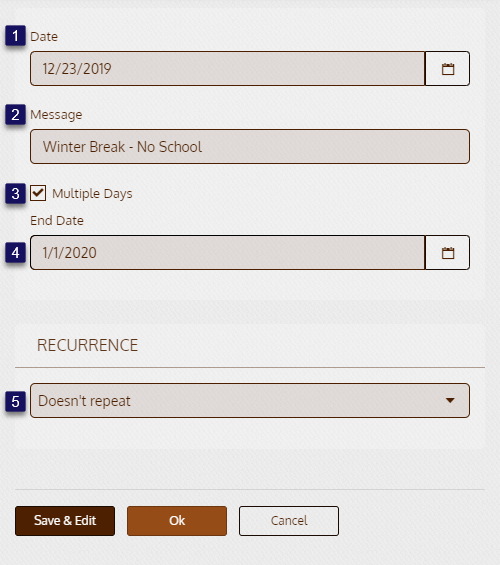Select the RECURRENCE section heading
The height and width of the screenshot is (565, 500).
(x=88, y=345)
